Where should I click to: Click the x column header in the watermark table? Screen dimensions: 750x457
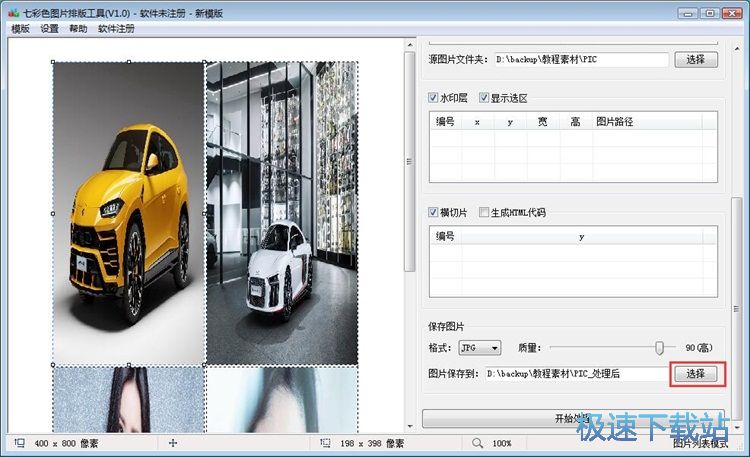pyautogui.click(x=477, y=122)
